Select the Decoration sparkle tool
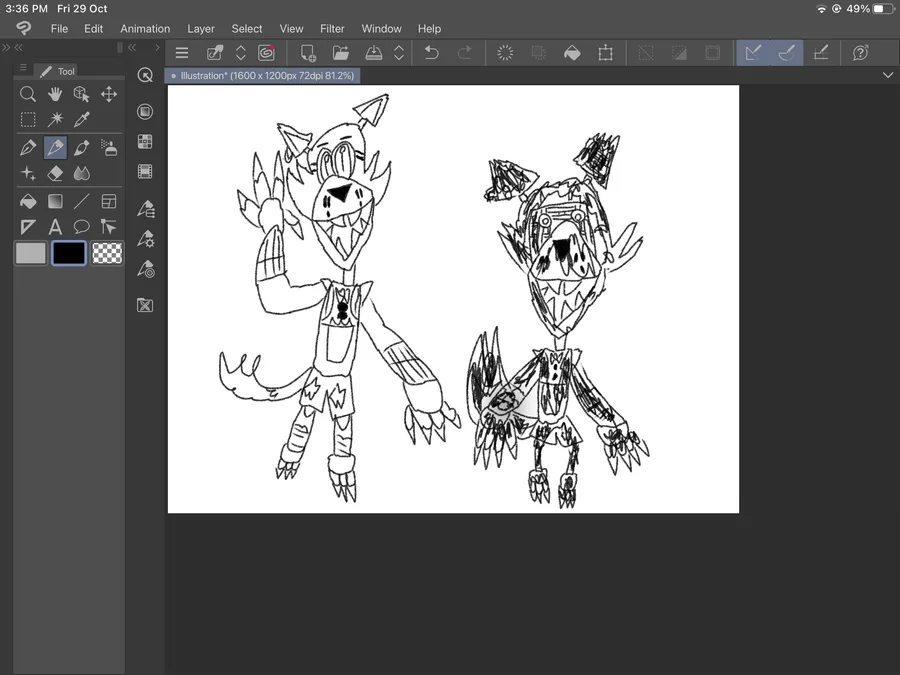Image resolution: width=900 pixels, height=675 pixels. pos(28,173)
